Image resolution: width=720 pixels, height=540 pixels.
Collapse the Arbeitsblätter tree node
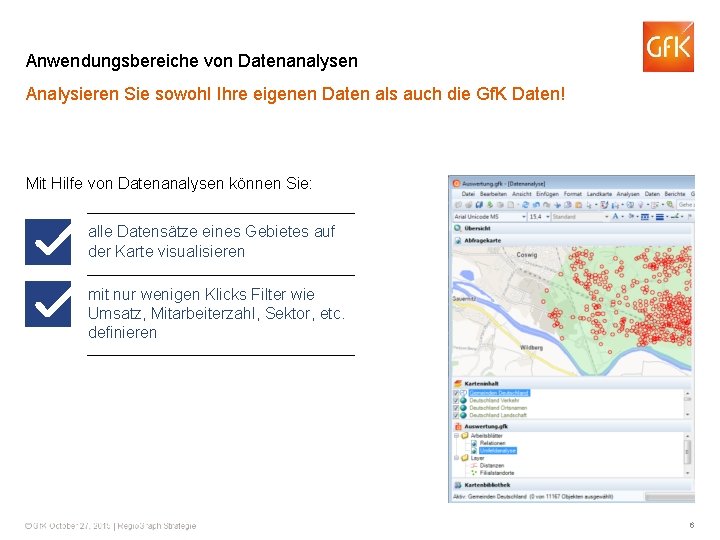tap(456, 436)
